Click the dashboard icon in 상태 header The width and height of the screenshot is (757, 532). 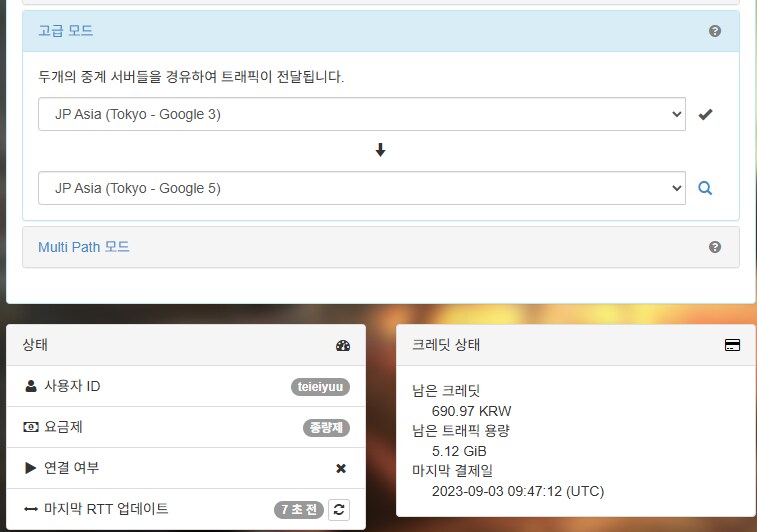pyautogui.click(x=343, y=345)
